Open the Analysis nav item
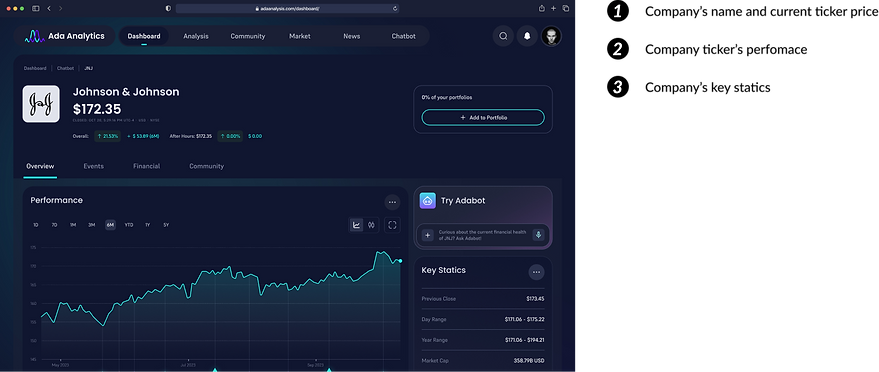Screen dimensions: 879x372 tap(196, 36)
